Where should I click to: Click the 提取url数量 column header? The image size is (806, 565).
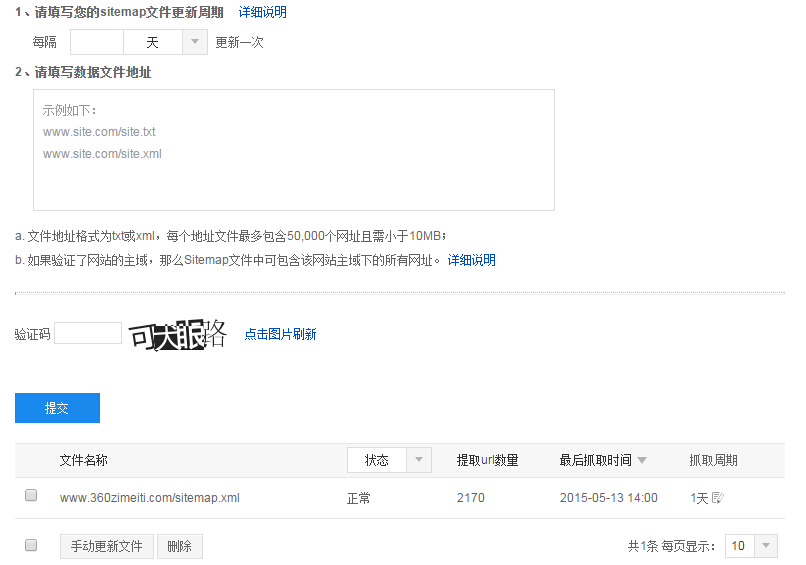pyautogui.click(x=487, y=460)
